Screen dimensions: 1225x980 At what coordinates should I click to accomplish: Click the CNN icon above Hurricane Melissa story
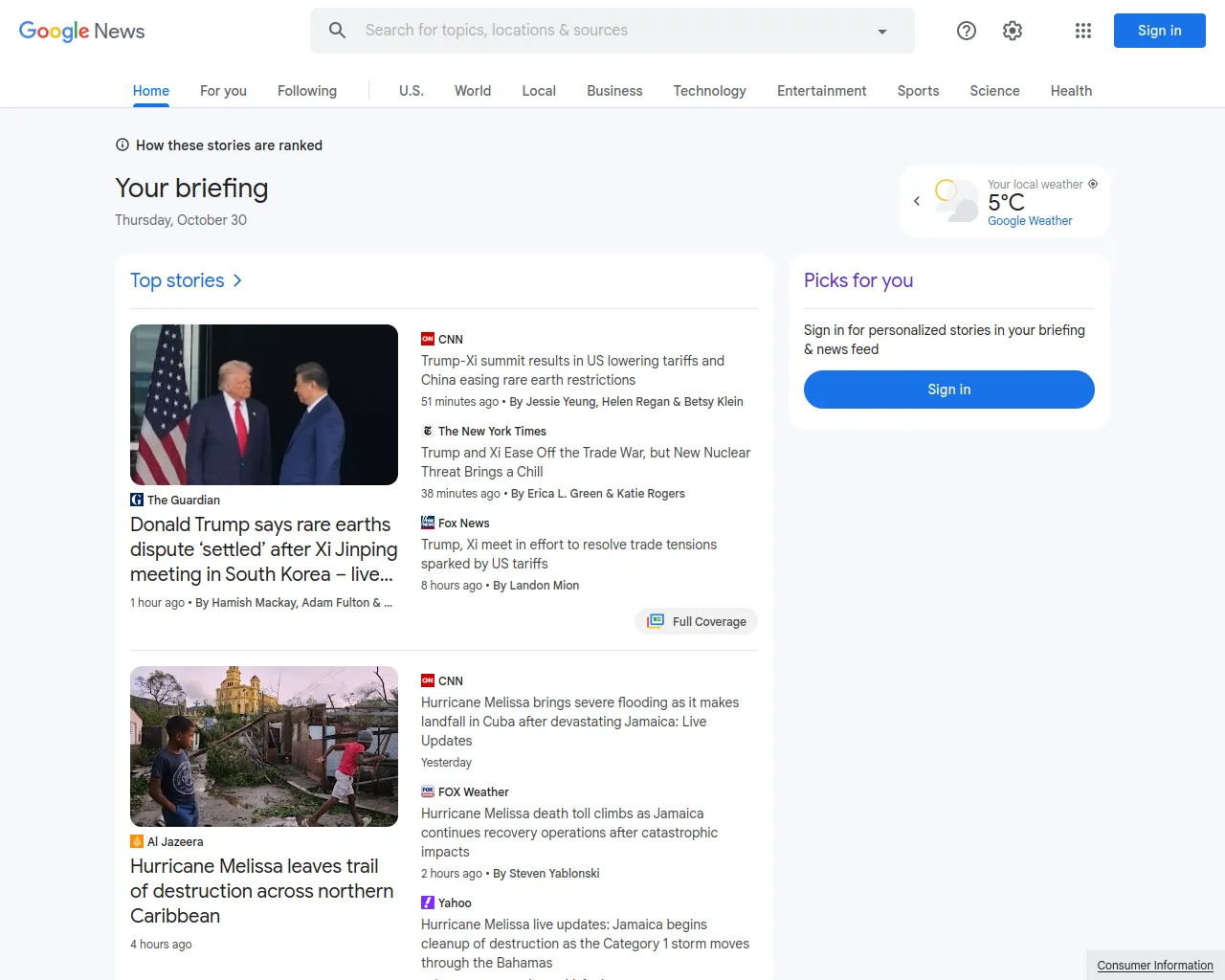pyautogui.click(x=428, y=680)
